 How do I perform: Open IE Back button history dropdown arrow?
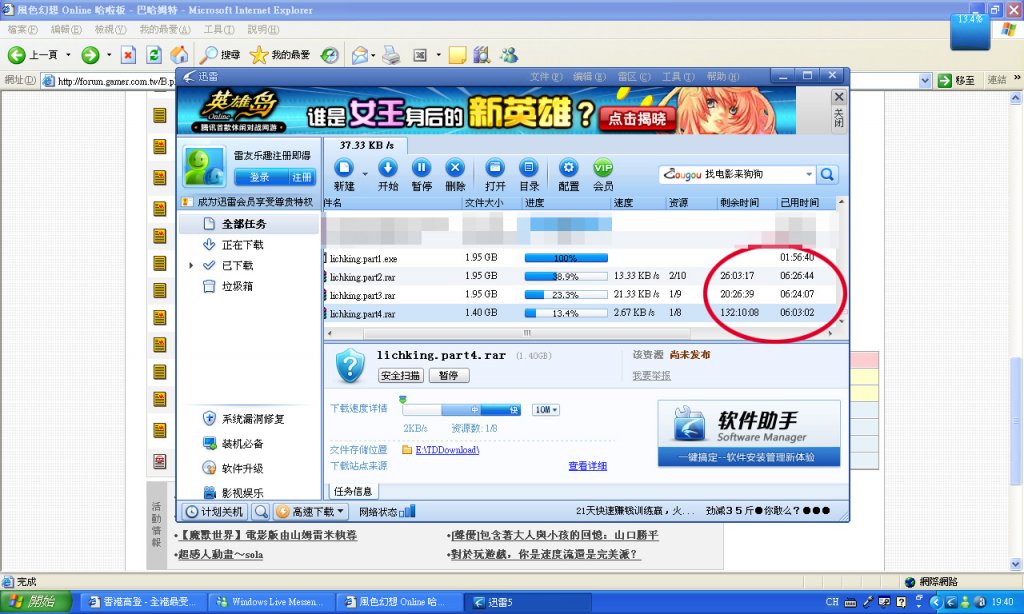pyautogui.click(x=68, y=55)
